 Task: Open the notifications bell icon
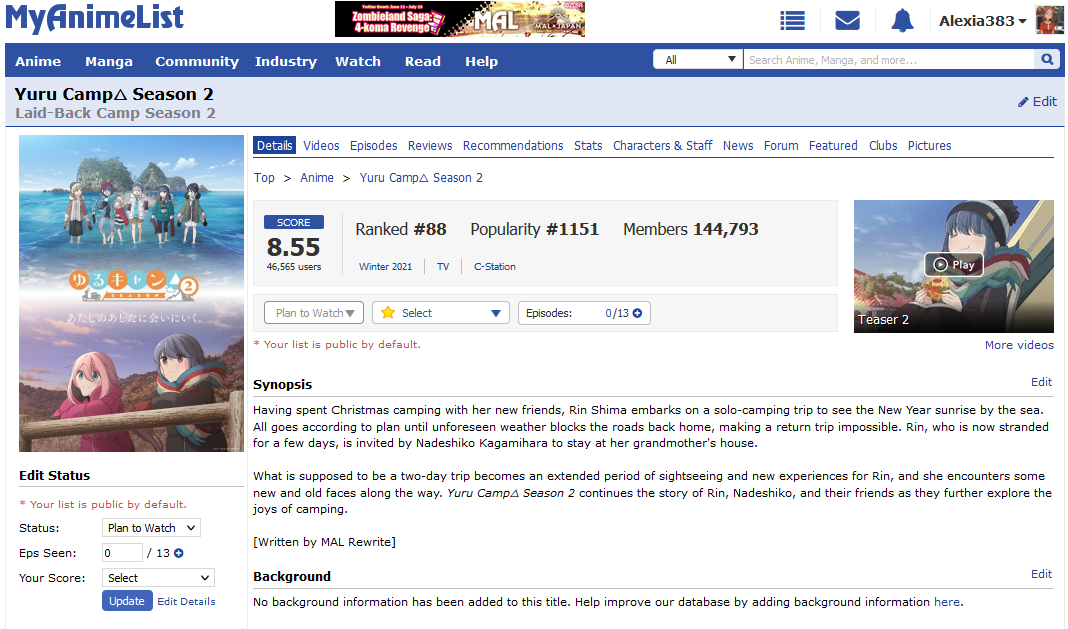[902, 20]
